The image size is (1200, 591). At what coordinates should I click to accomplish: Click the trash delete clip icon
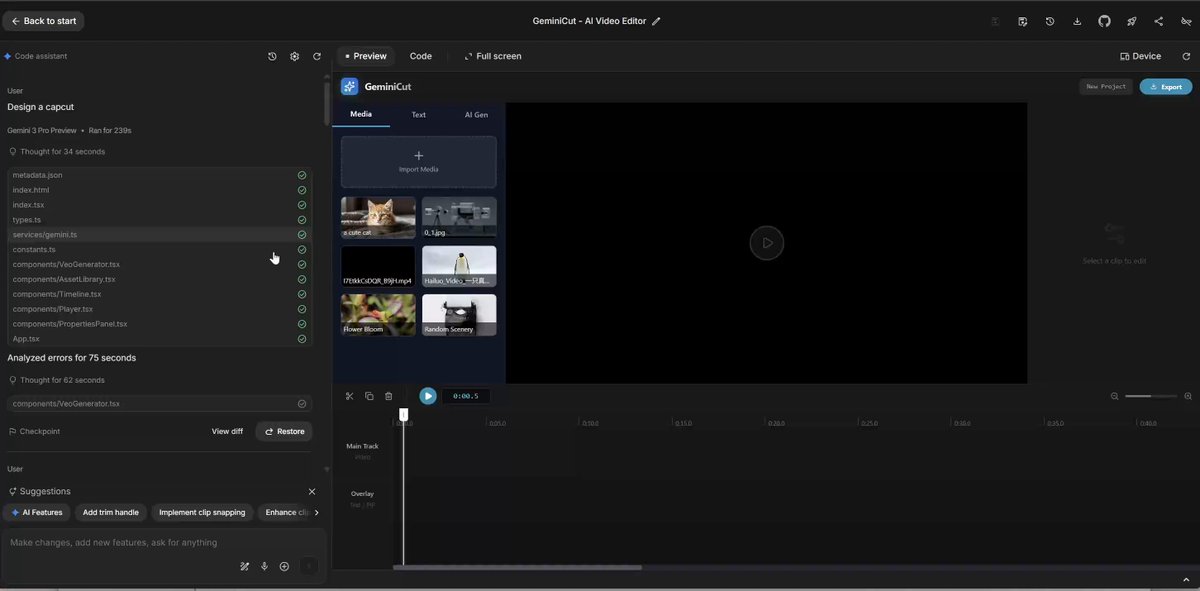(389, 396)
